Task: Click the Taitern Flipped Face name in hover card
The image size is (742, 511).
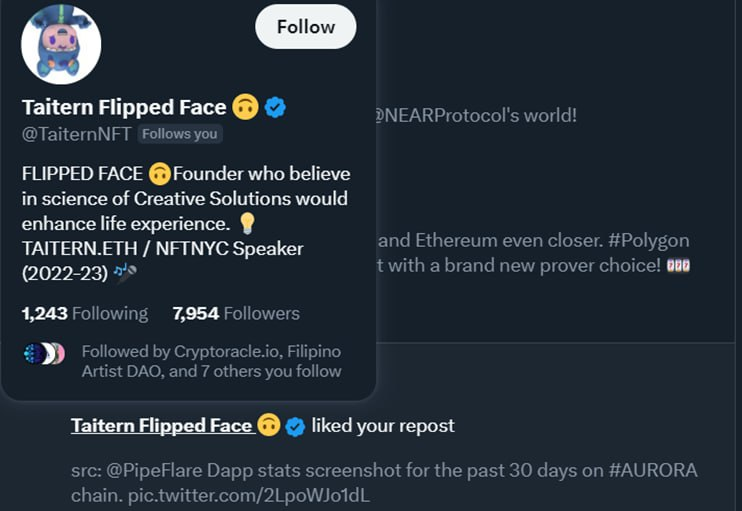Action: pos(125,107)
